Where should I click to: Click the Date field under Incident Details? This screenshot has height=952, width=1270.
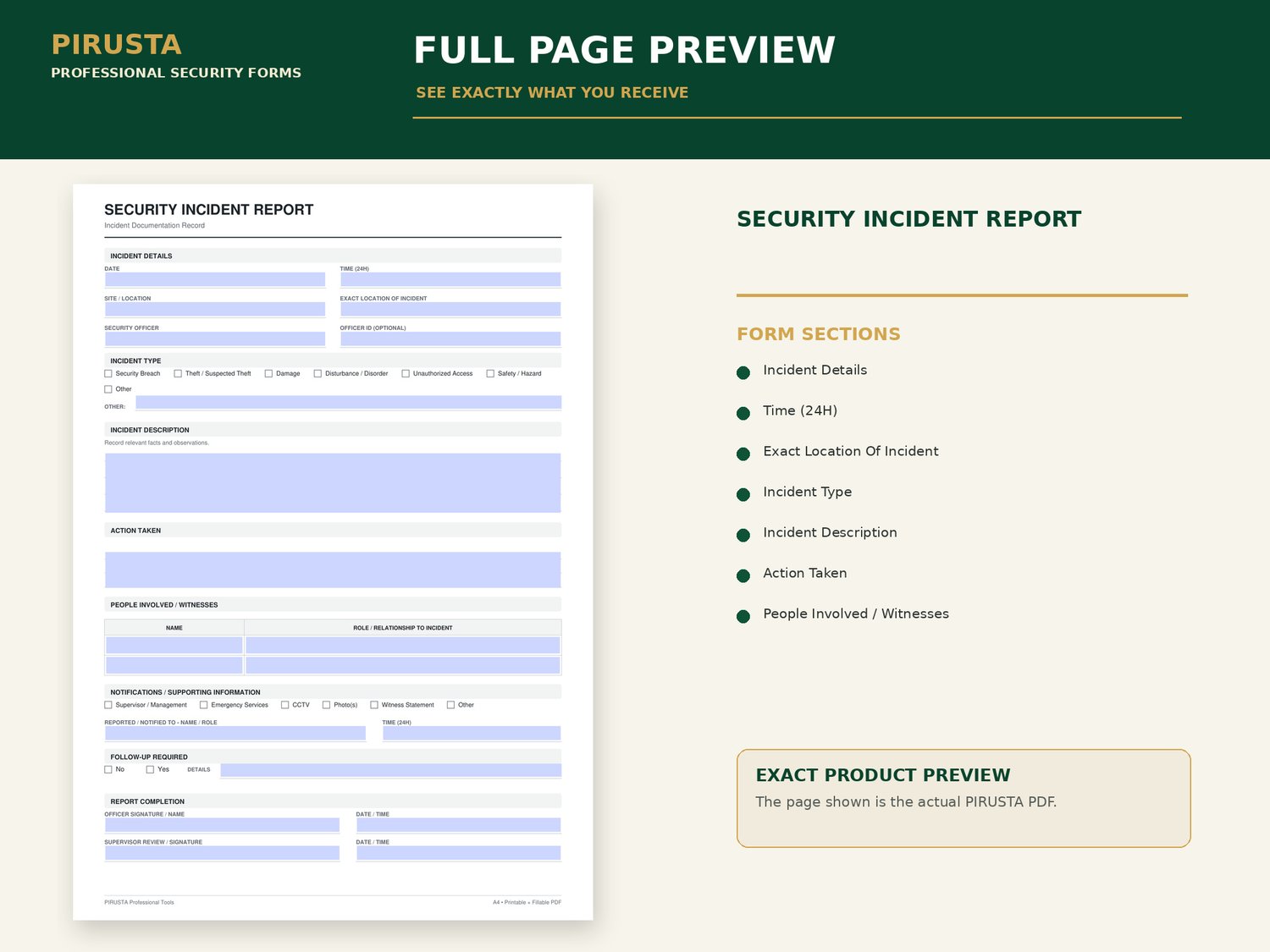[x=215, y=279]
